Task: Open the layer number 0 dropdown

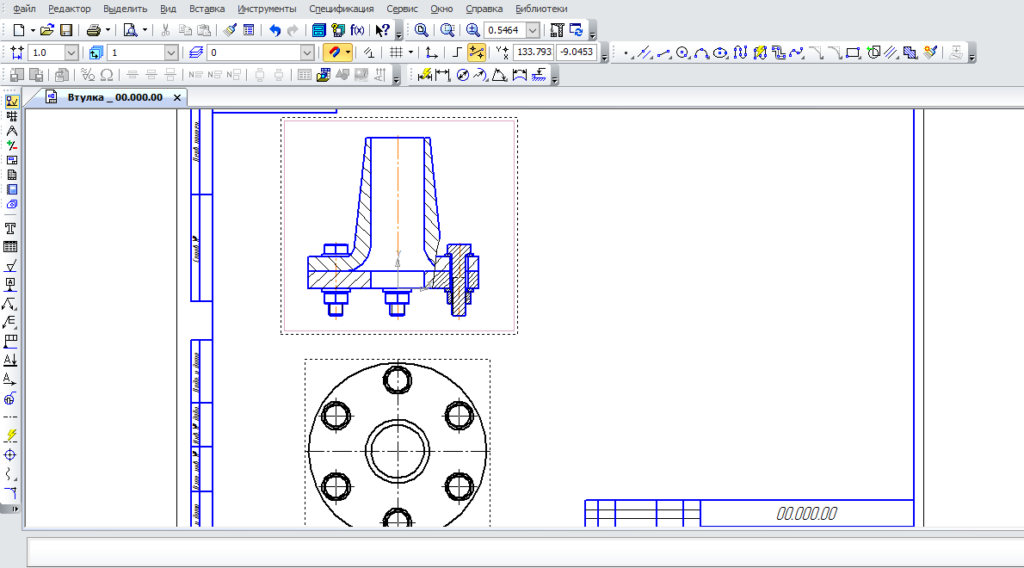Action: (x=307, y=53)
